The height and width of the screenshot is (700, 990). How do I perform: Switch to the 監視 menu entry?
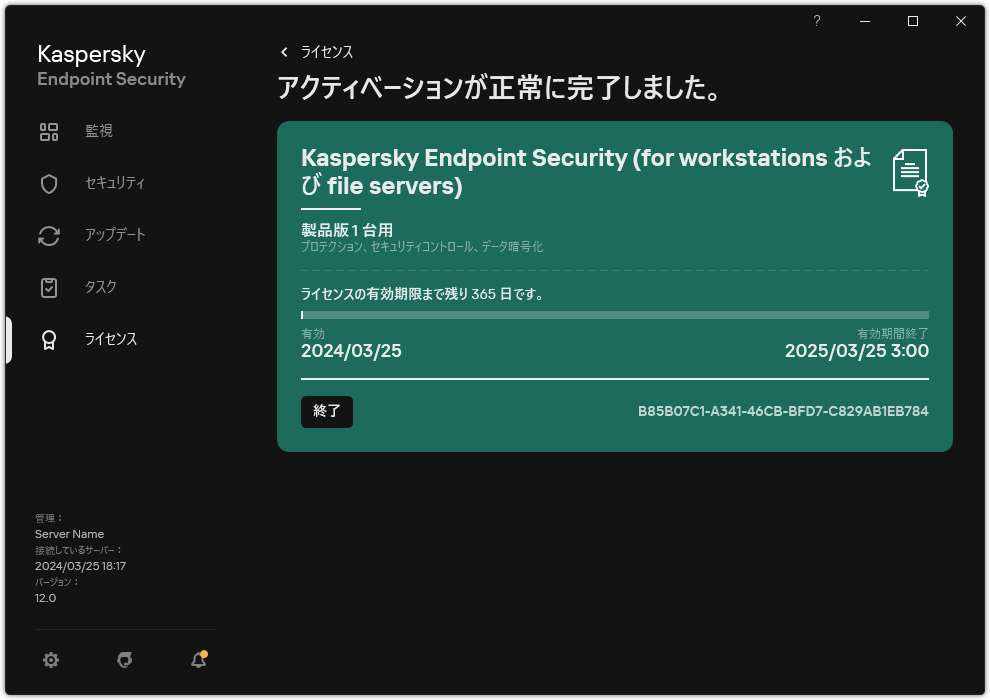point(99,131)
